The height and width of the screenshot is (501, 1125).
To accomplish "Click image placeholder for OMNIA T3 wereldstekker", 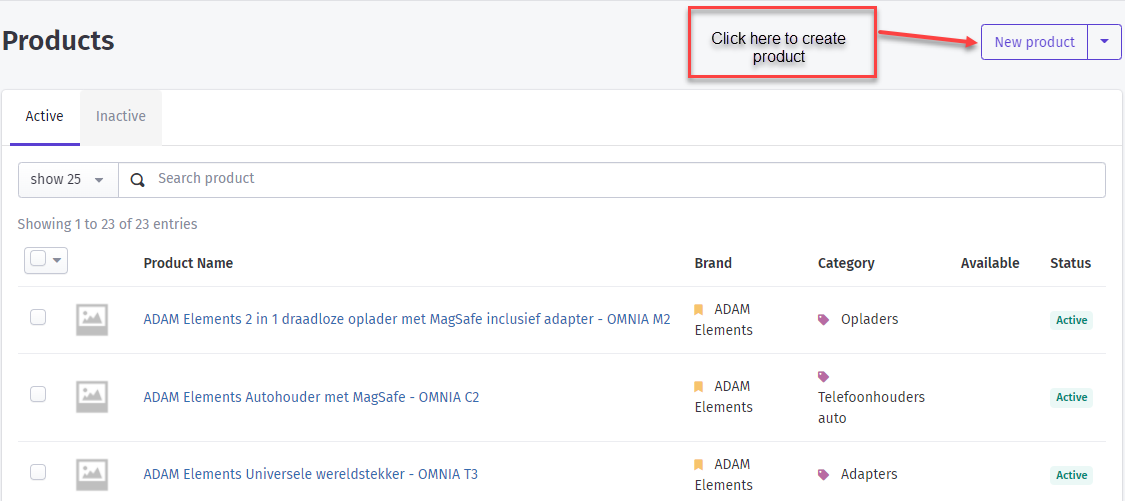I will [x=92, y=474].
